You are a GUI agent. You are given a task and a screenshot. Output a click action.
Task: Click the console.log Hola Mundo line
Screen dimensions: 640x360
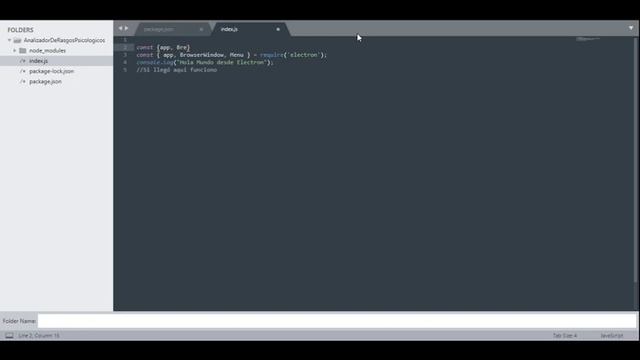coord(205,62)
